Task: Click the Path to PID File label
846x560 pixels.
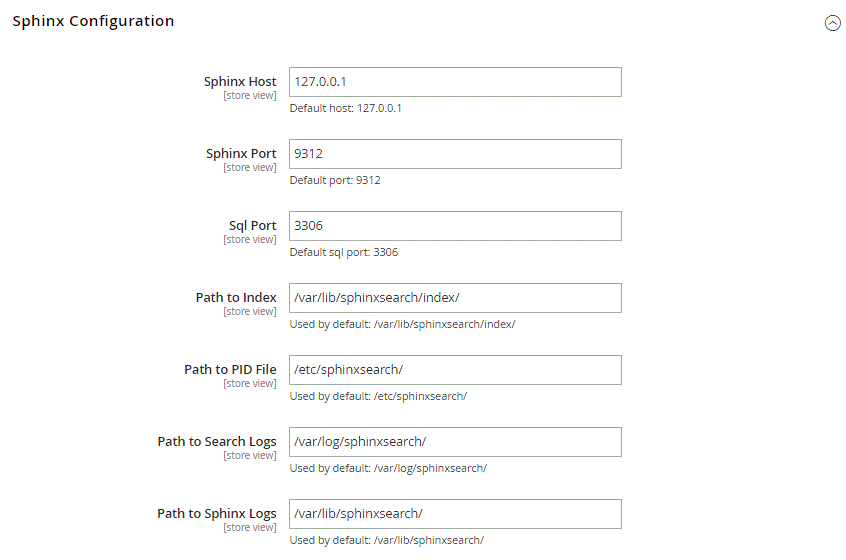Action: (230, 370)
